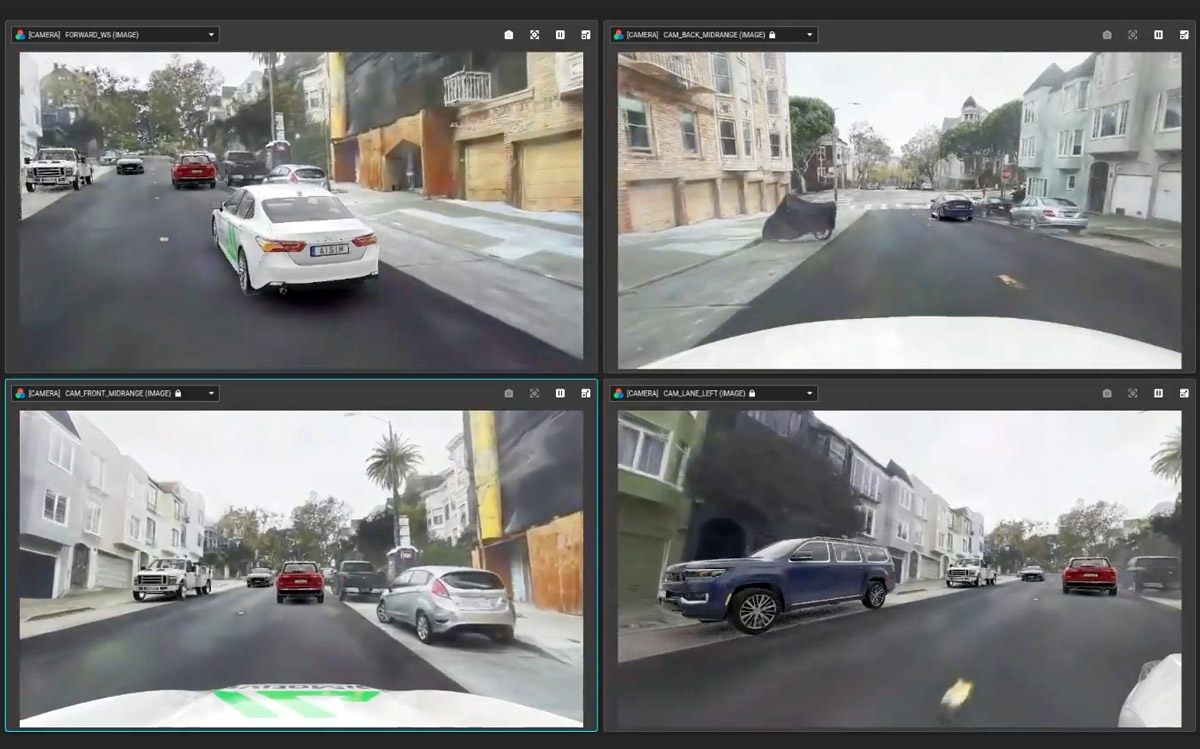1200x749 pixels.
Task: Click the color-circles camera icon in CAM_LANE_LEFT selector
Action: [x=618, y=394]
